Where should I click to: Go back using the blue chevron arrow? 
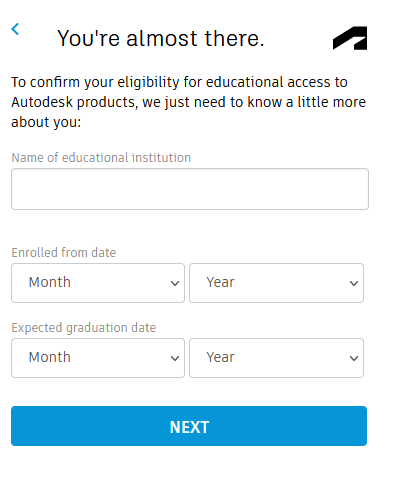coord(15,29)
